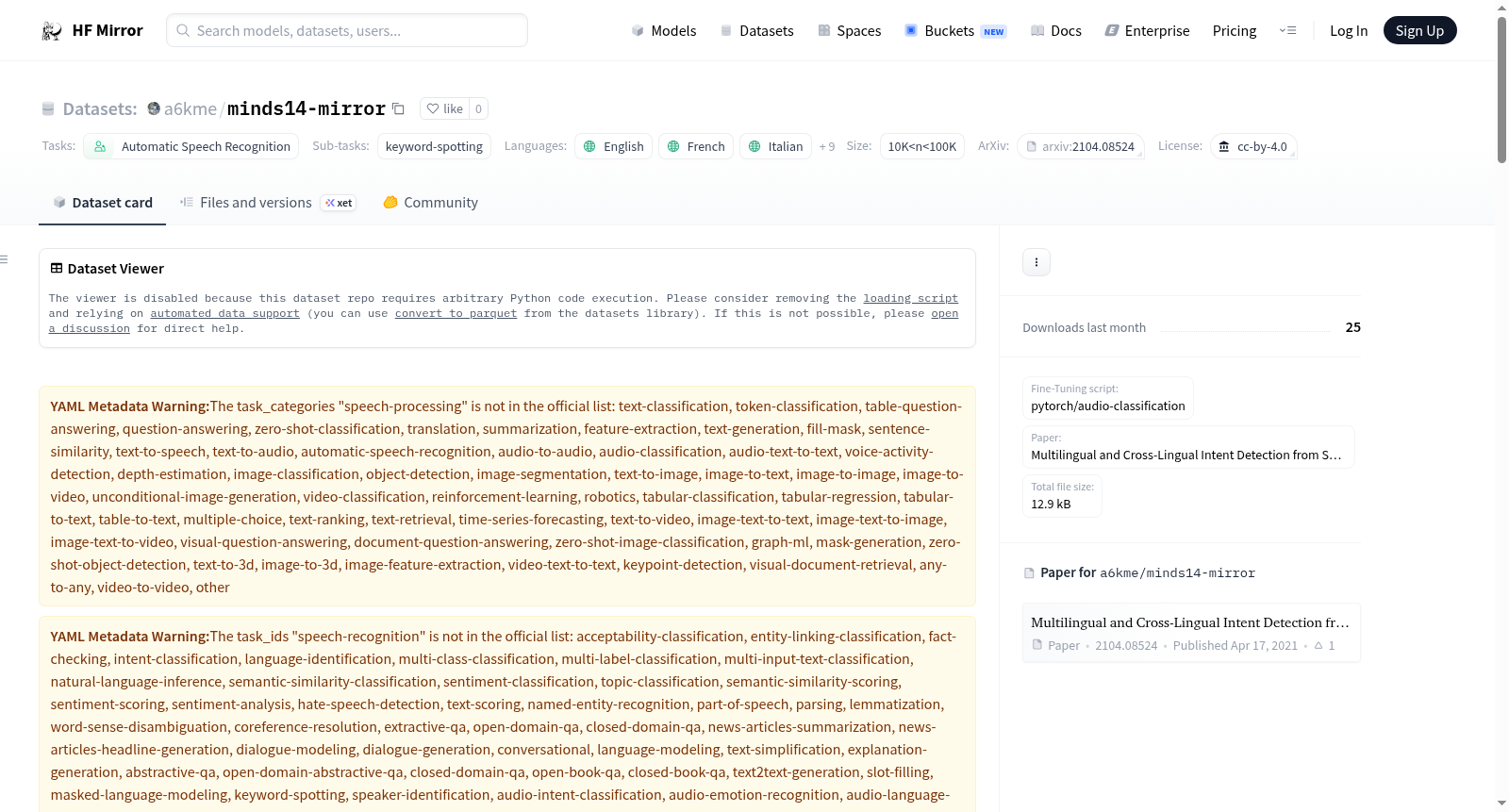The height and width of the screenshot is (812, 1509).
Task: Click the cc-by-4.0 license tag
Action: pos(1253,146)
